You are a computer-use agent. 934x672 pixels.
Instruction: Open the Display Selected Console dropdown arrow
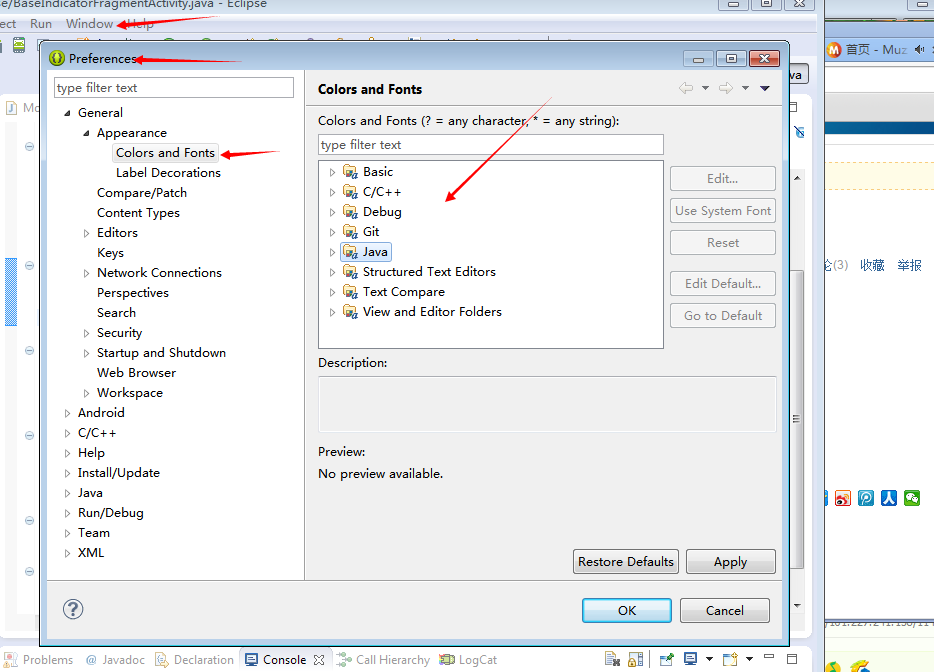click(709, 659)
